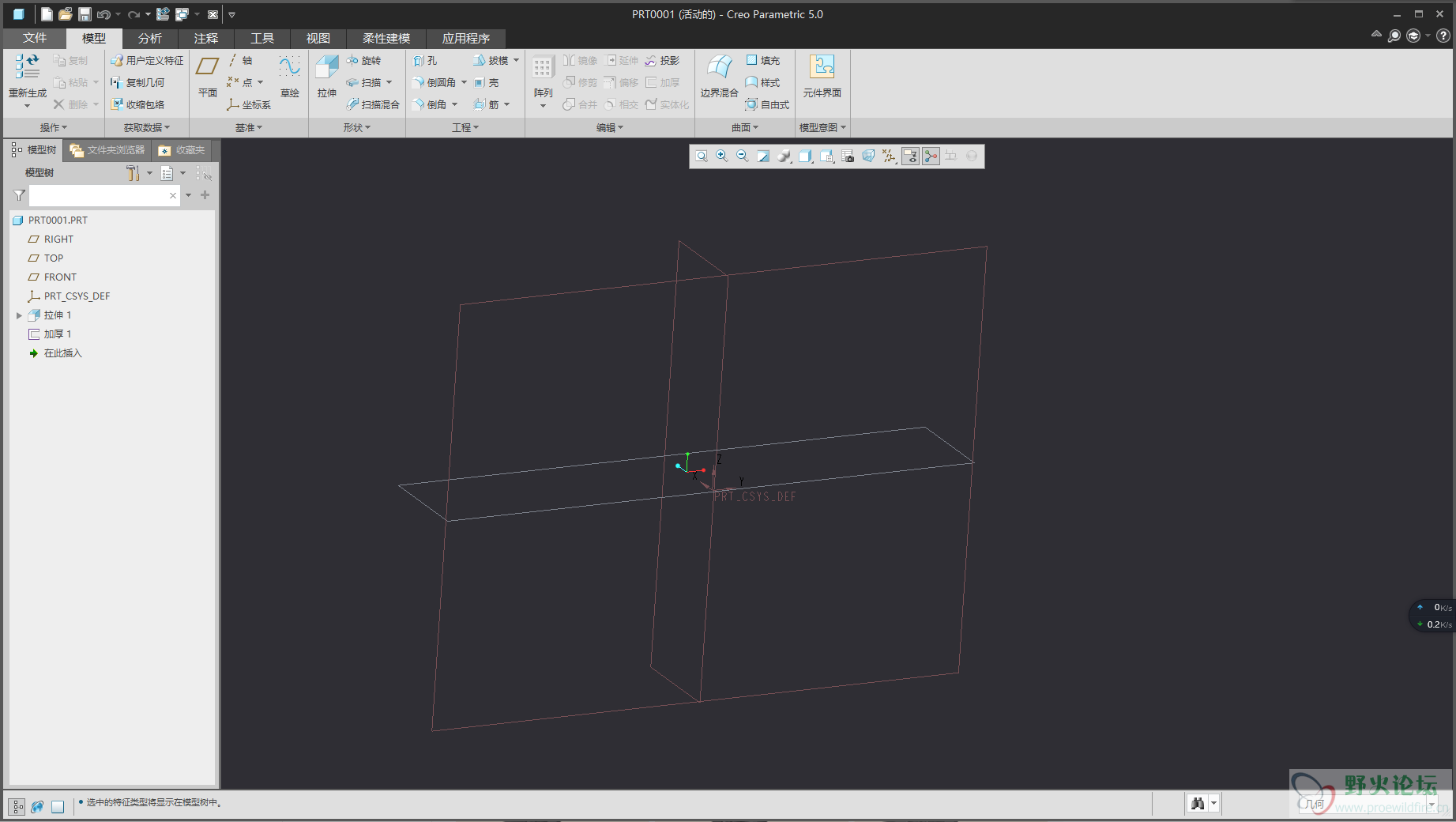Open saved orientations dropdown in graphics toolbar
This screenshot has width=1456, height=822.
coord(826,156)
